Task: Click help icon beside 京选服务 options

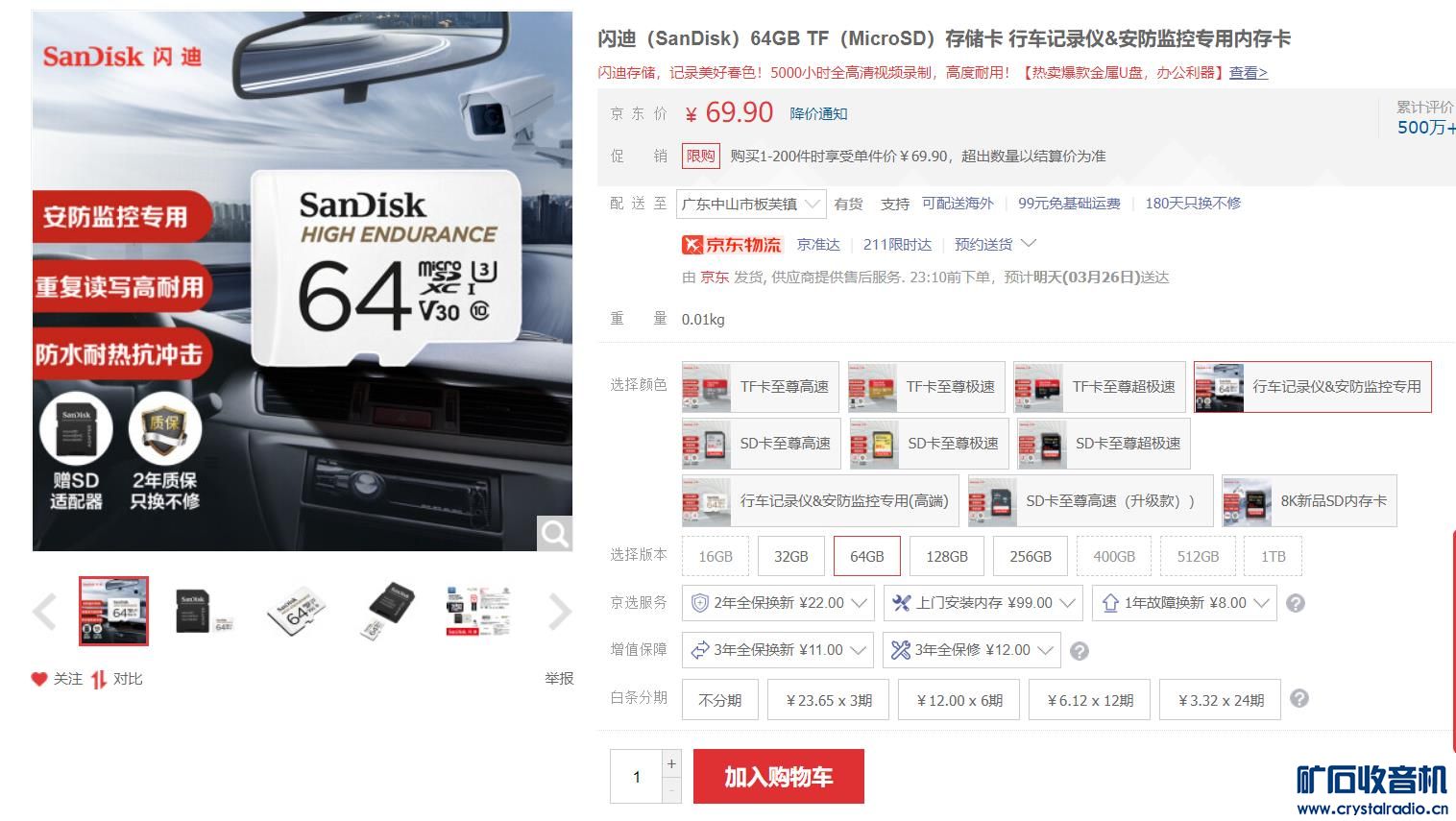Action: coord(1296,603)
